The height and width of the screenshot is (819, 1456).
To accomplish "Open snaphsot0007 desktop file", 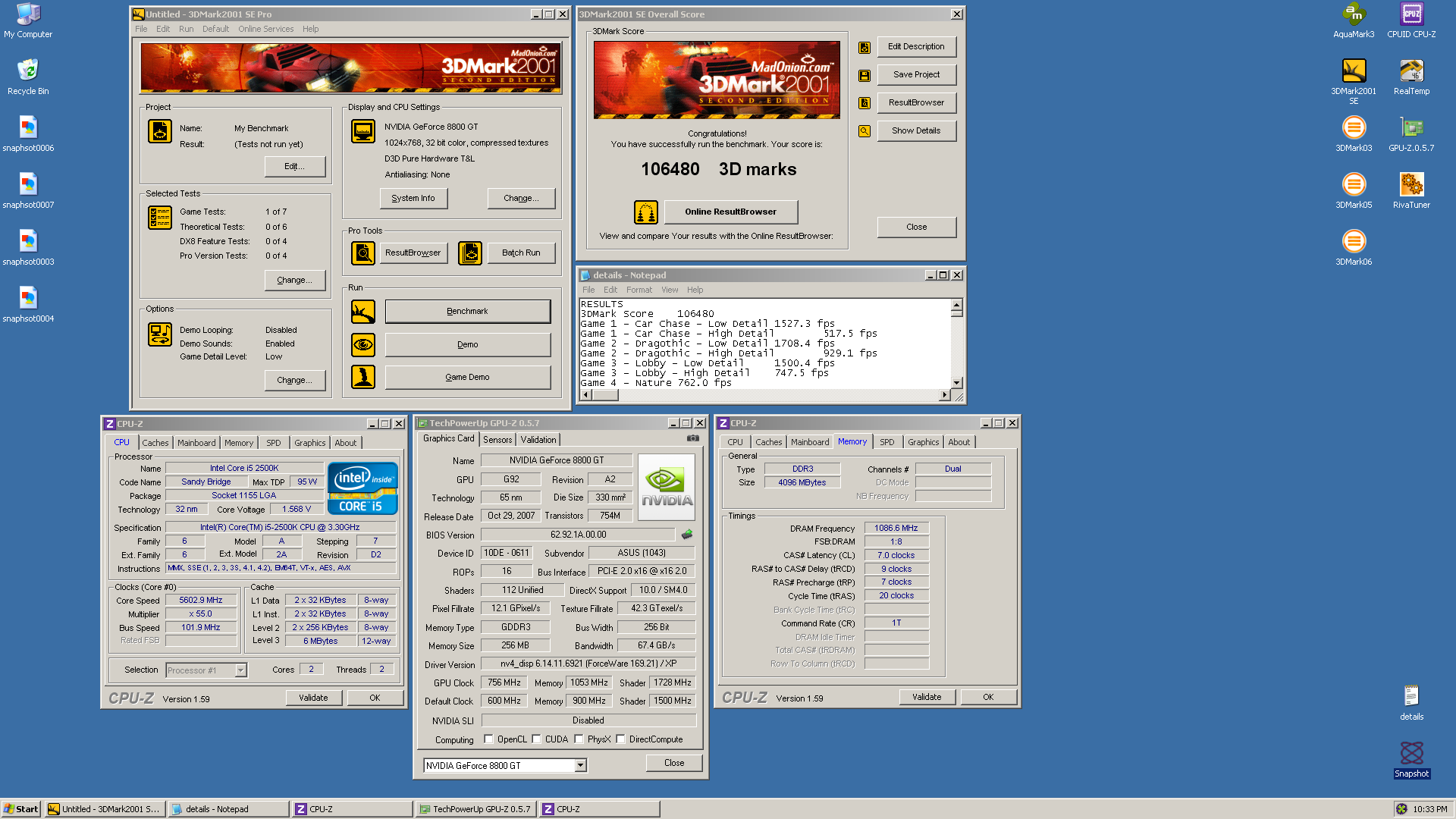I will (28, 191).
